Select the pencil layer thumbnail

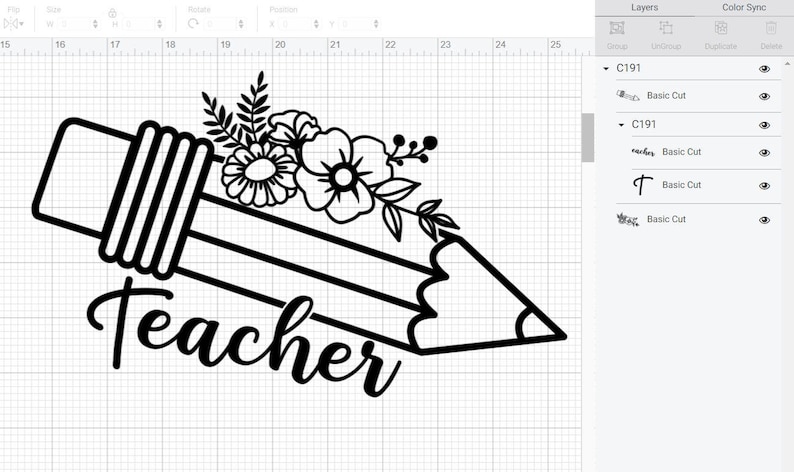[628, 95]
